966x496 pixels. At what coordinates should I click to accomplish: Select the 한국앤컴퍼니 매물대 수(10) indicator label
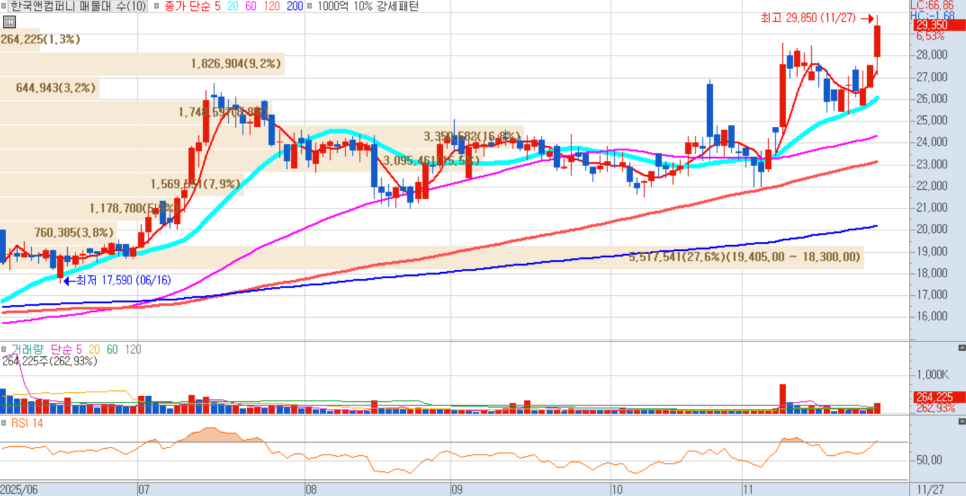point(78,6)
